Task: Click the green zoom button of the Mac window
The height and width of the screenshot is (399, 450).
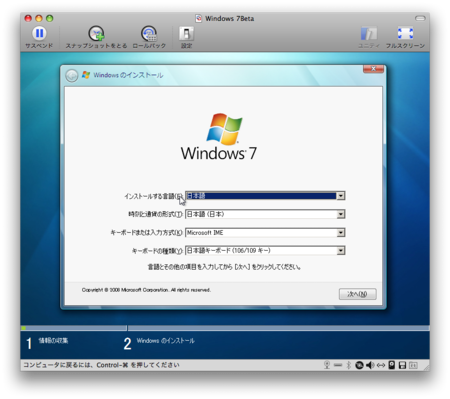Action: (x=50, y=18)
